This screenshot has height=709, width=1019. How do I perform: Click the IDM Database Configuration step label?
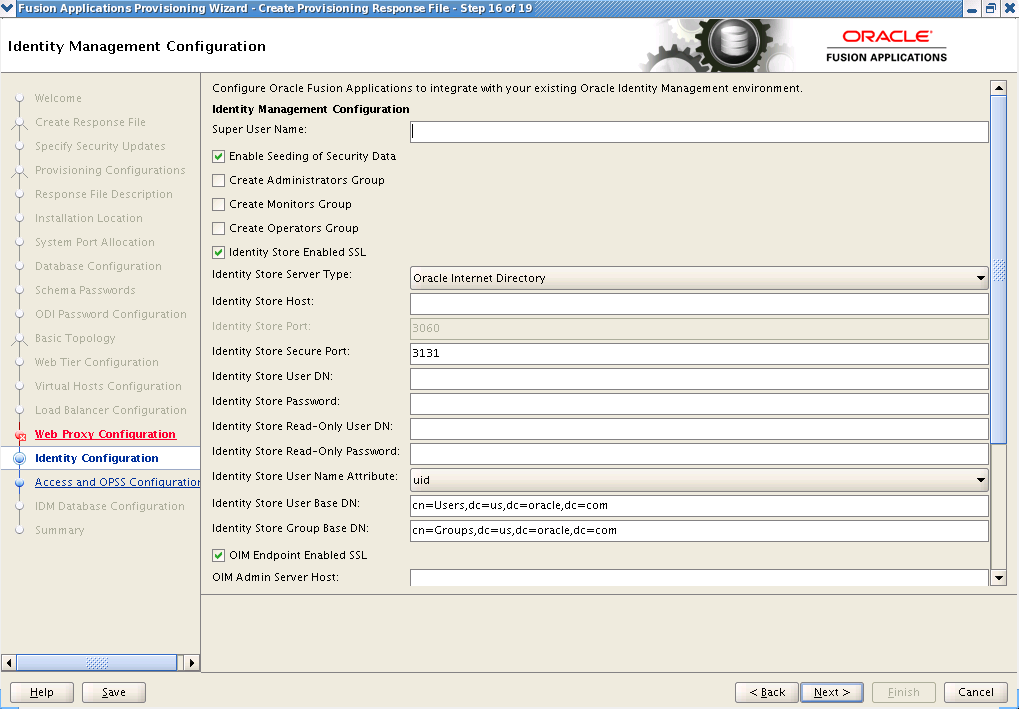tap(109, 506)
